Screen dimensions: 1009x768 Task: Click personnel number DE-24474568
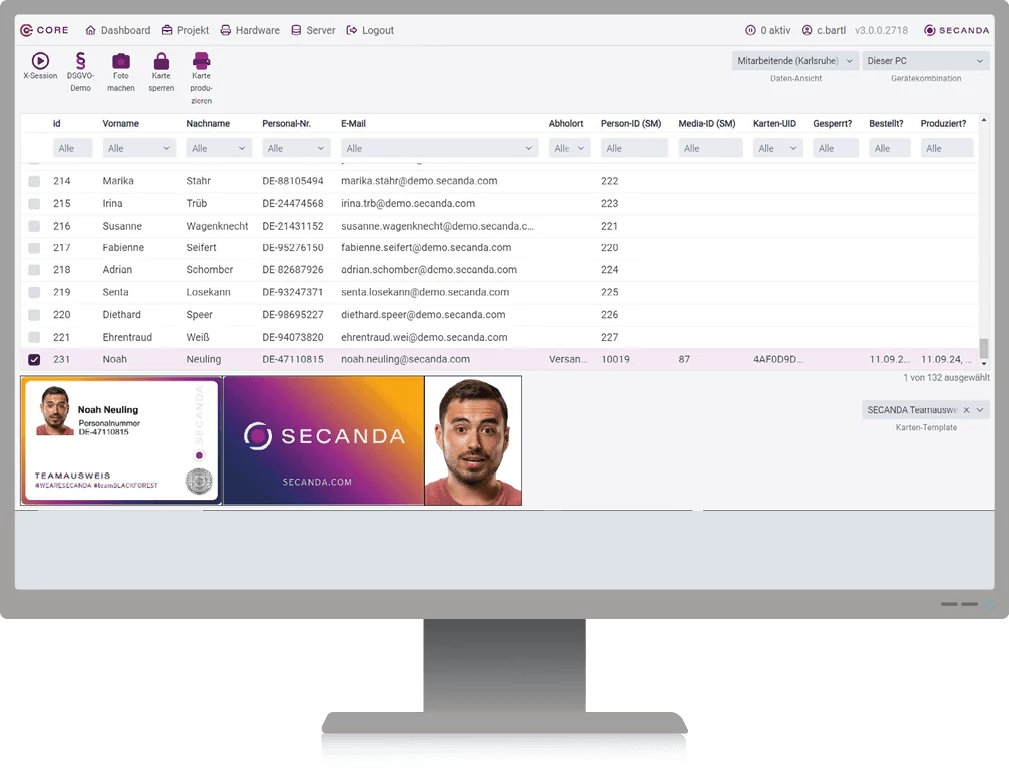pos(293,203)
